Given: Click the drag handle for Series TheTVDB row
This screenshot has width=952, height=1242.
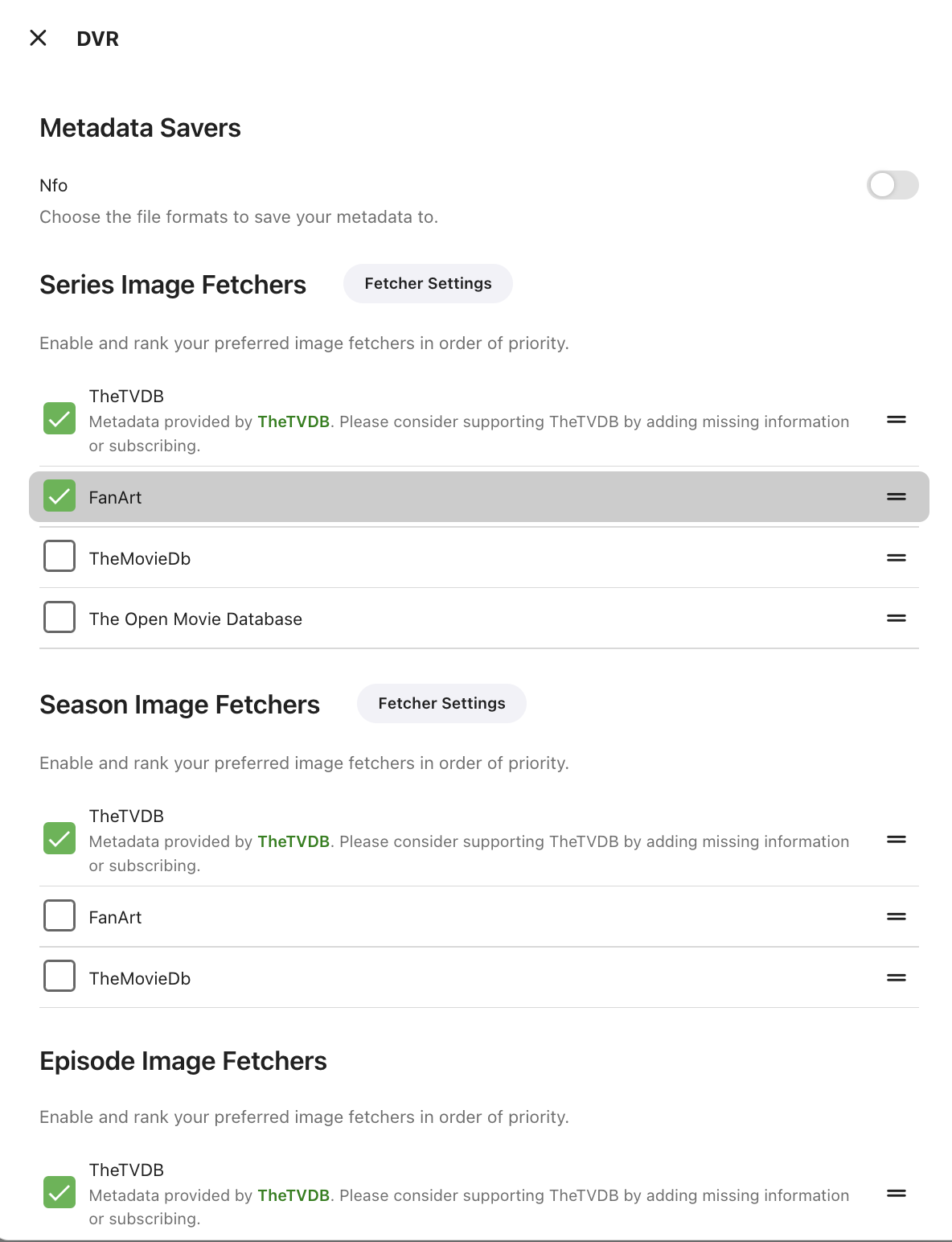Looking at the screenshot, I should click(896, 420).
